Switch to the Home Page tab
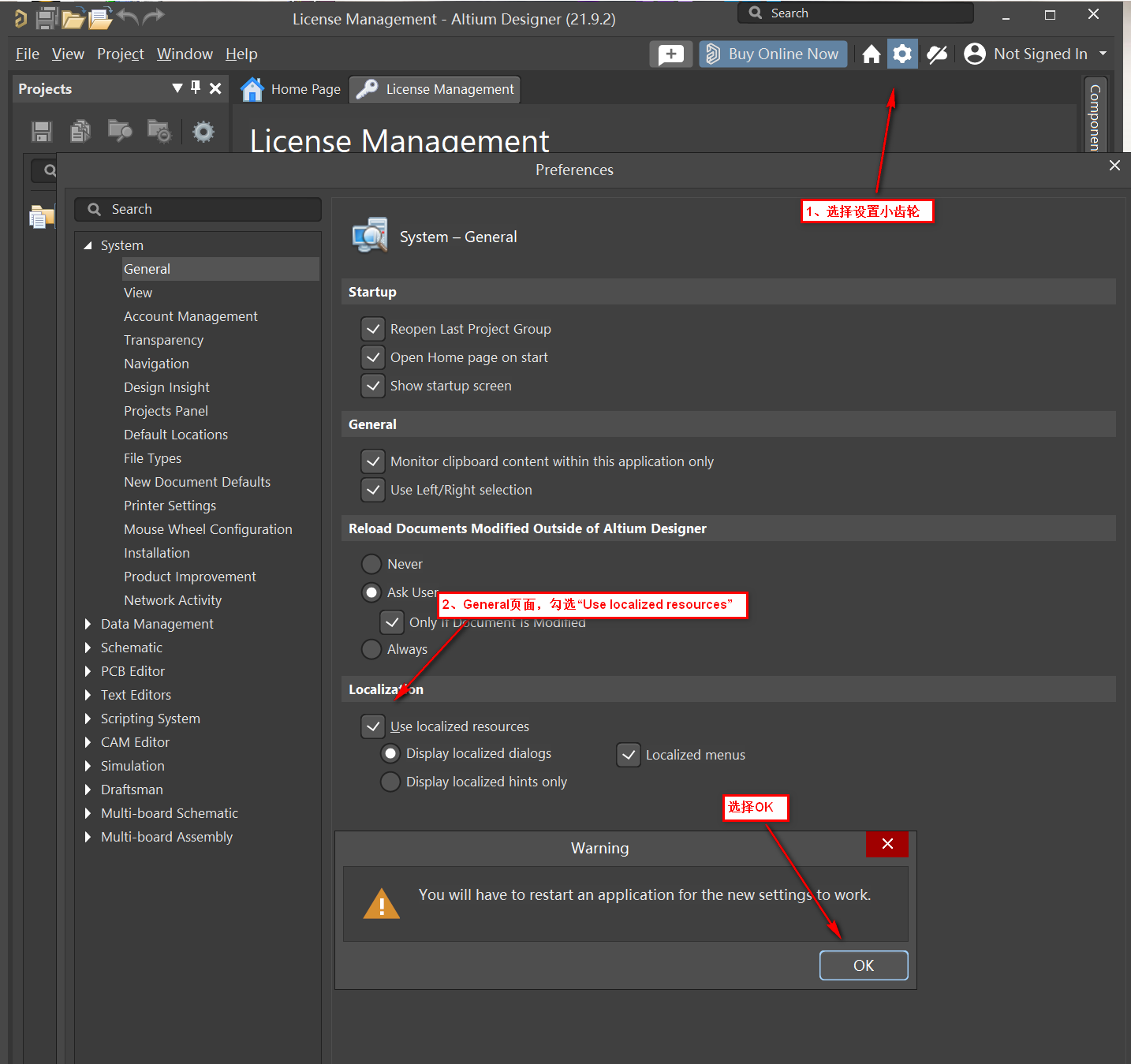The image size is (1131, 1064). (x=291, y=89)
